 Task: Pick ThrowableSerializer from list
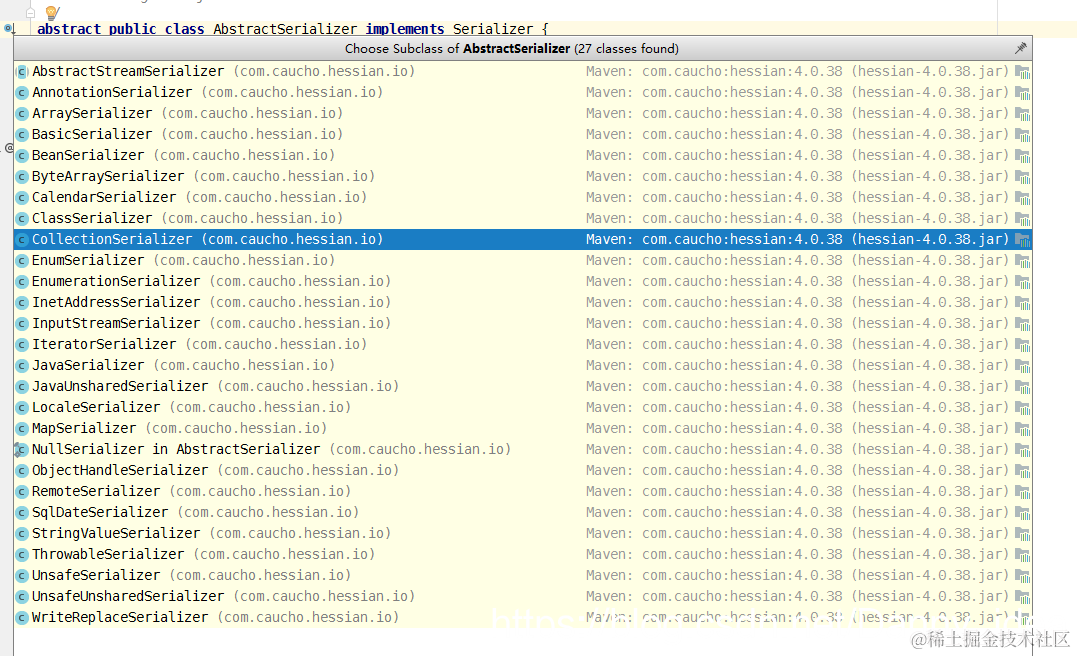point(523,554)
